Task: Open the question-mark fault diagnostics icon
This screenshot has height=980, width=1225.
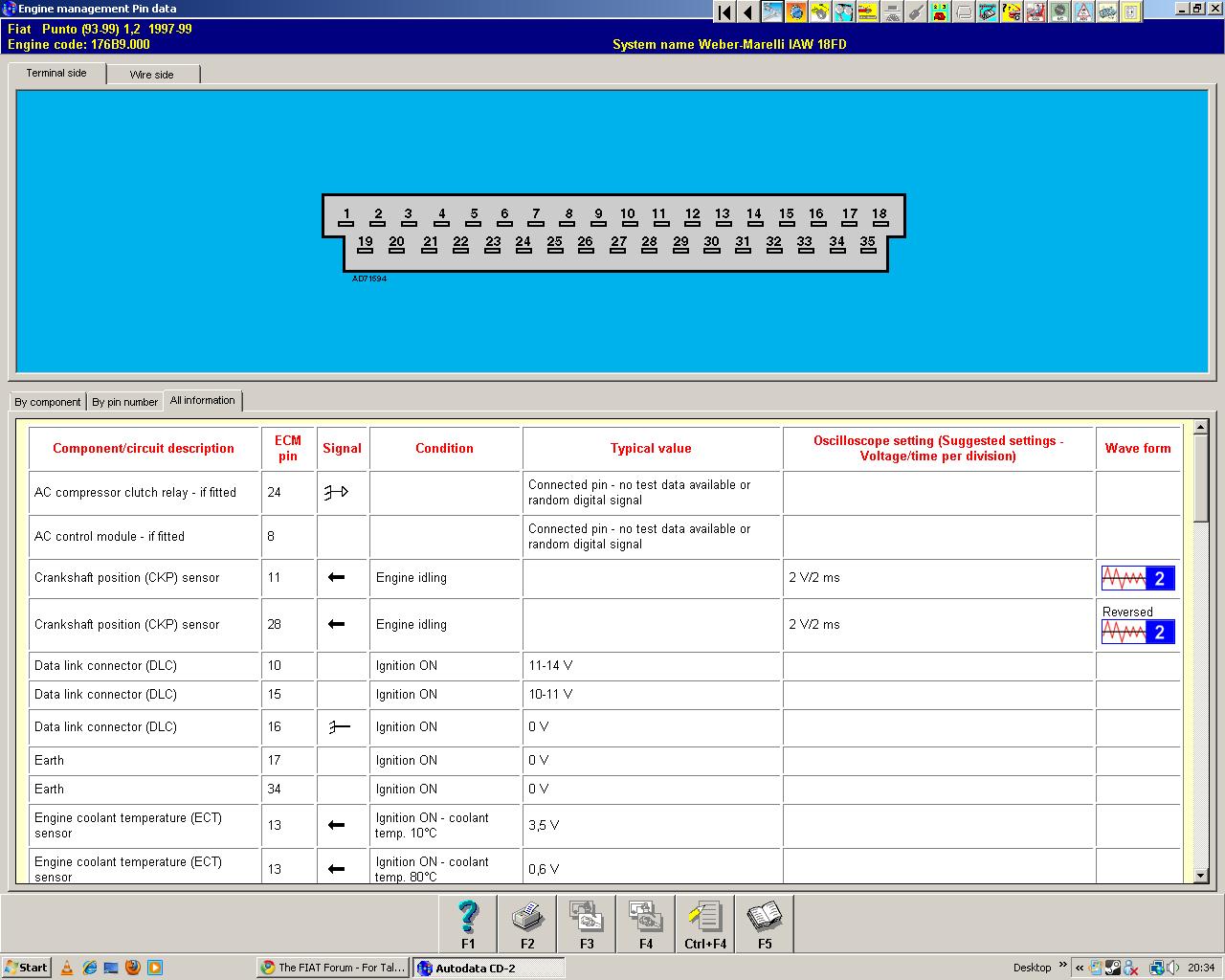Action: 1012,12
